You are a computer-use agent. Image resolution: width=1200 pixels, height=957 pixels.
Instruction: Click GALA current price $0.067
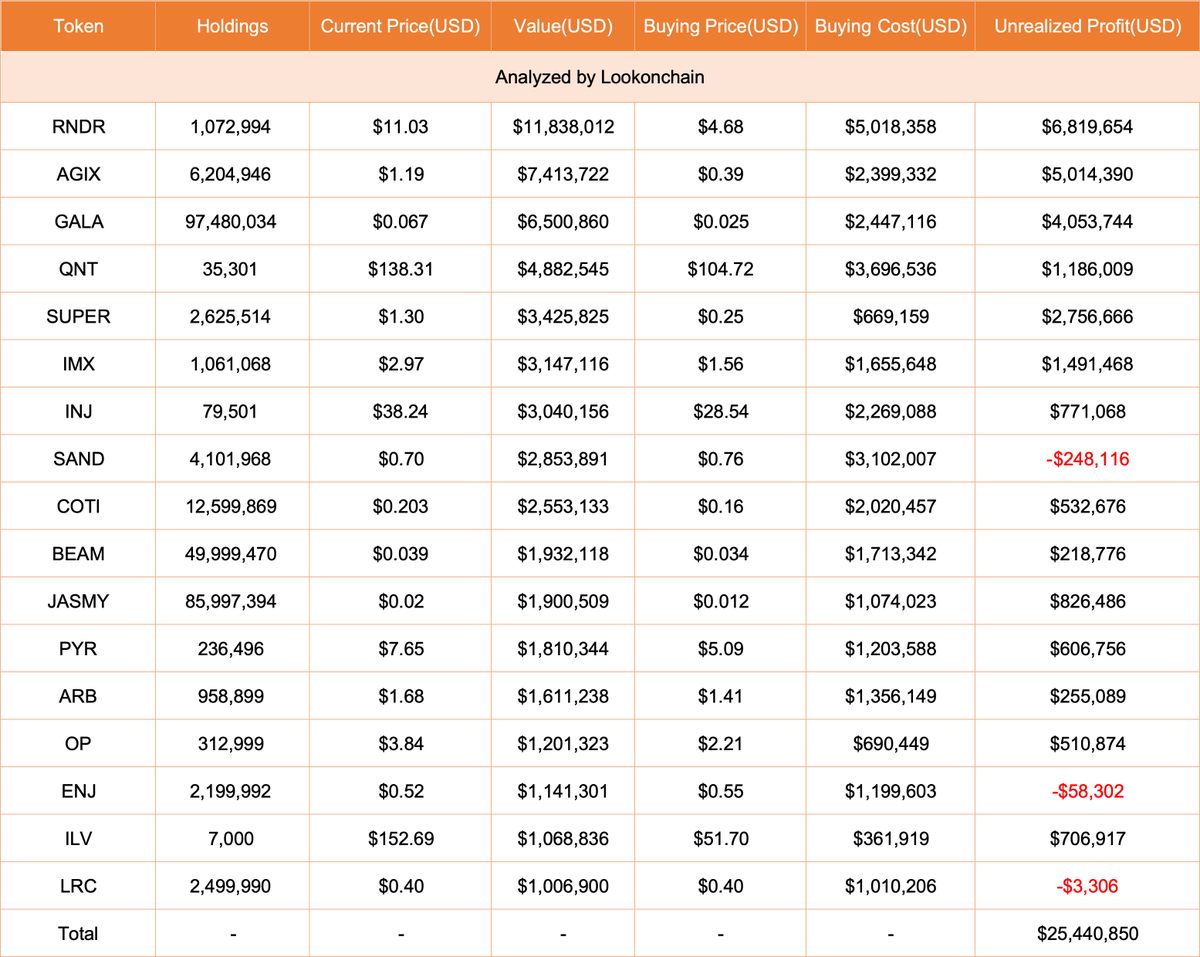tap(401, 222)
